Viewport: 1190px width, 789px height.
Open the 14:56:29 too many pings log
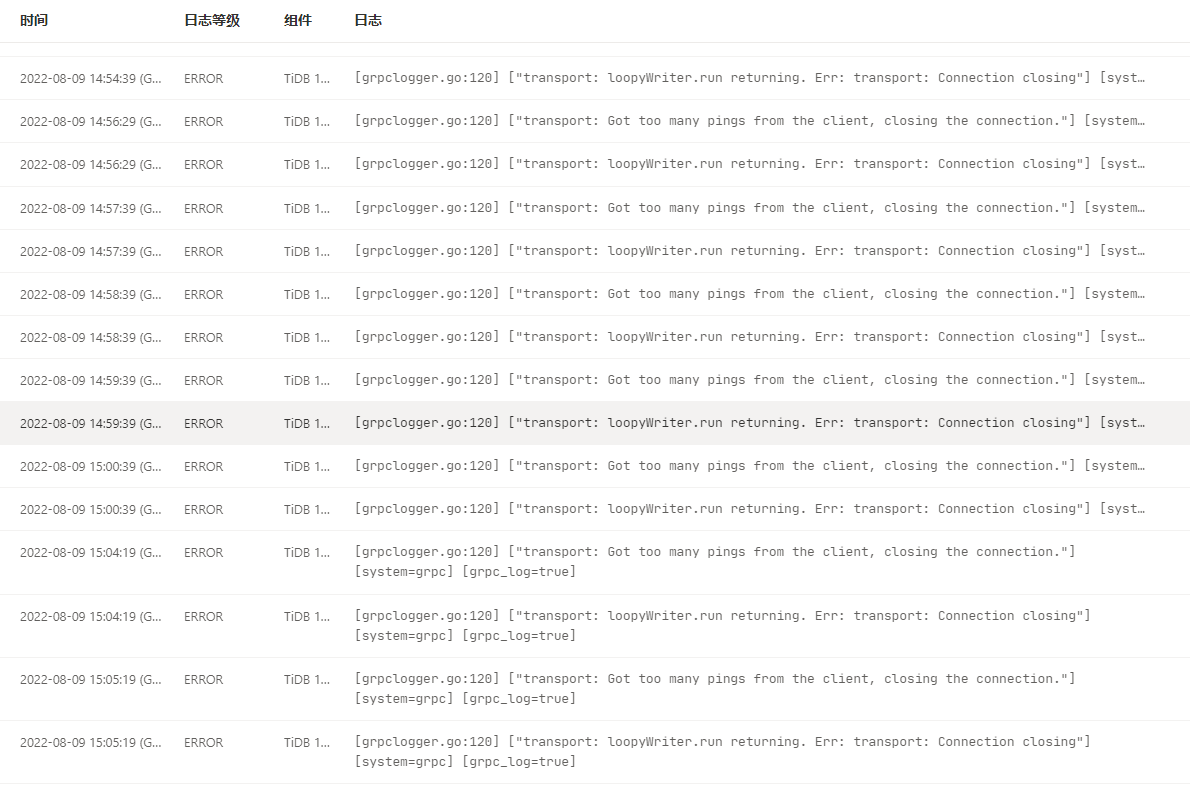click(750, 121)
